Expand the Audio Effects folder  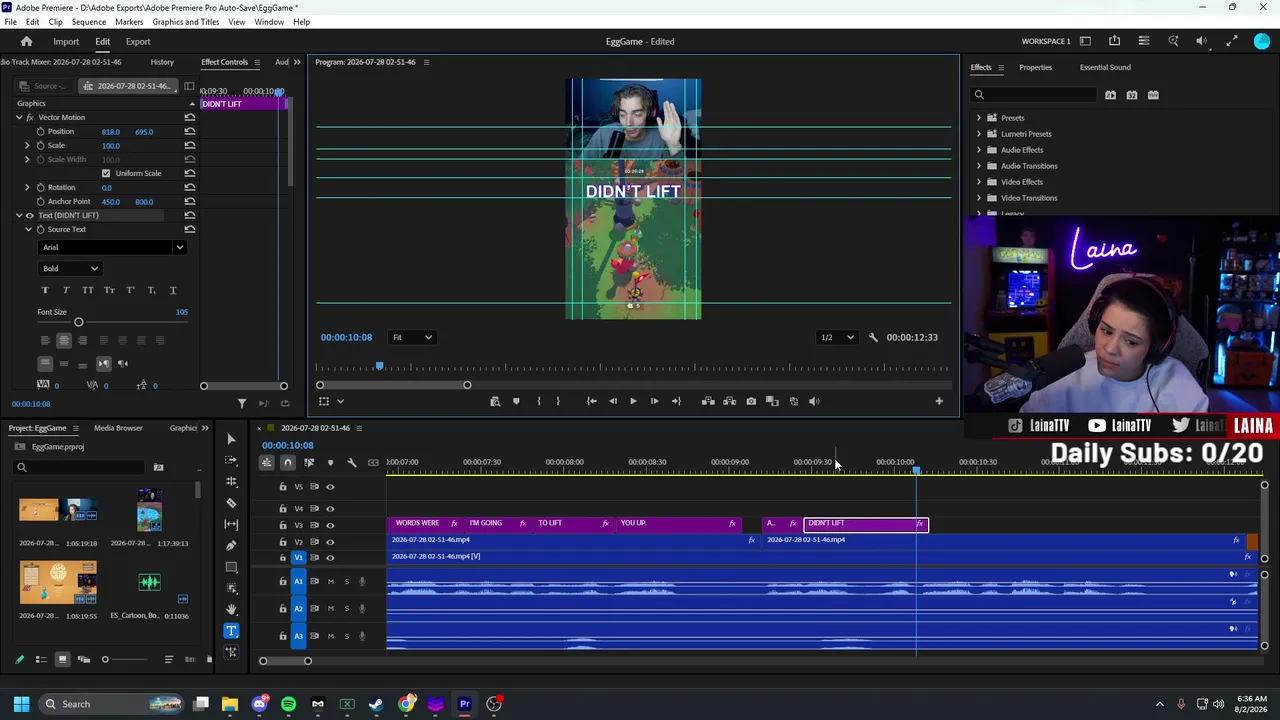pos(979,150)
